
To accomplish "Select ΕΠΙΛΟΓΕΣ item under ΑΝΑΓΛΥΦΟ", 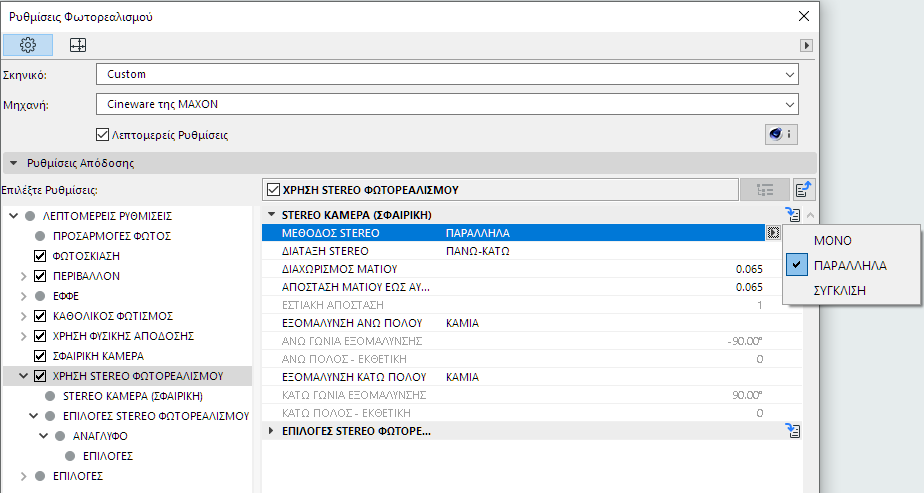I will 108,456.
